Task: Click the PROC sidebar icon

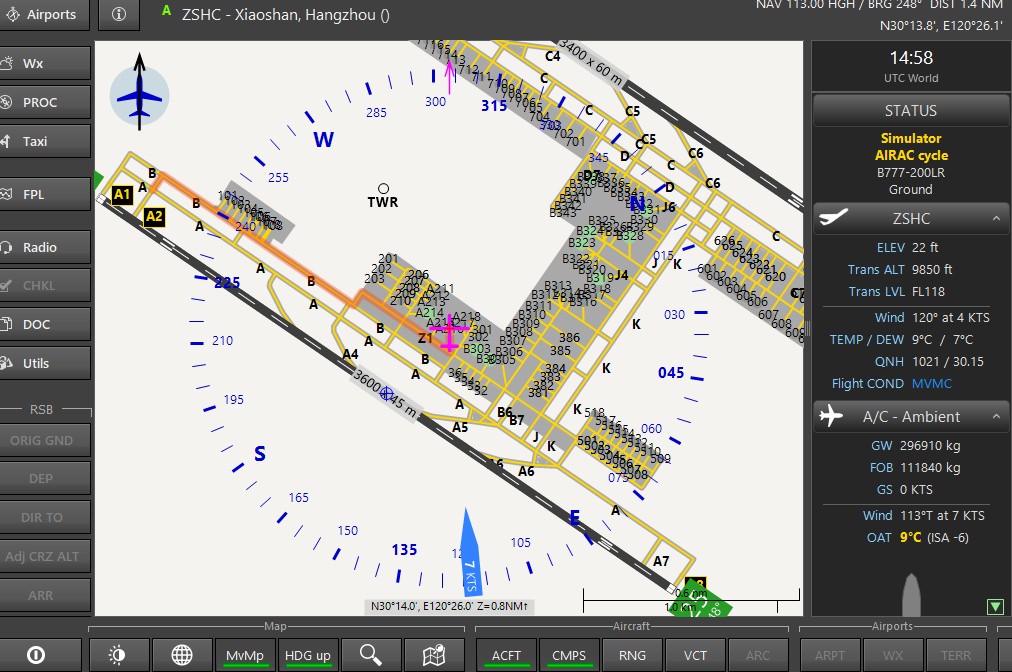Action: tap(6, 102)
